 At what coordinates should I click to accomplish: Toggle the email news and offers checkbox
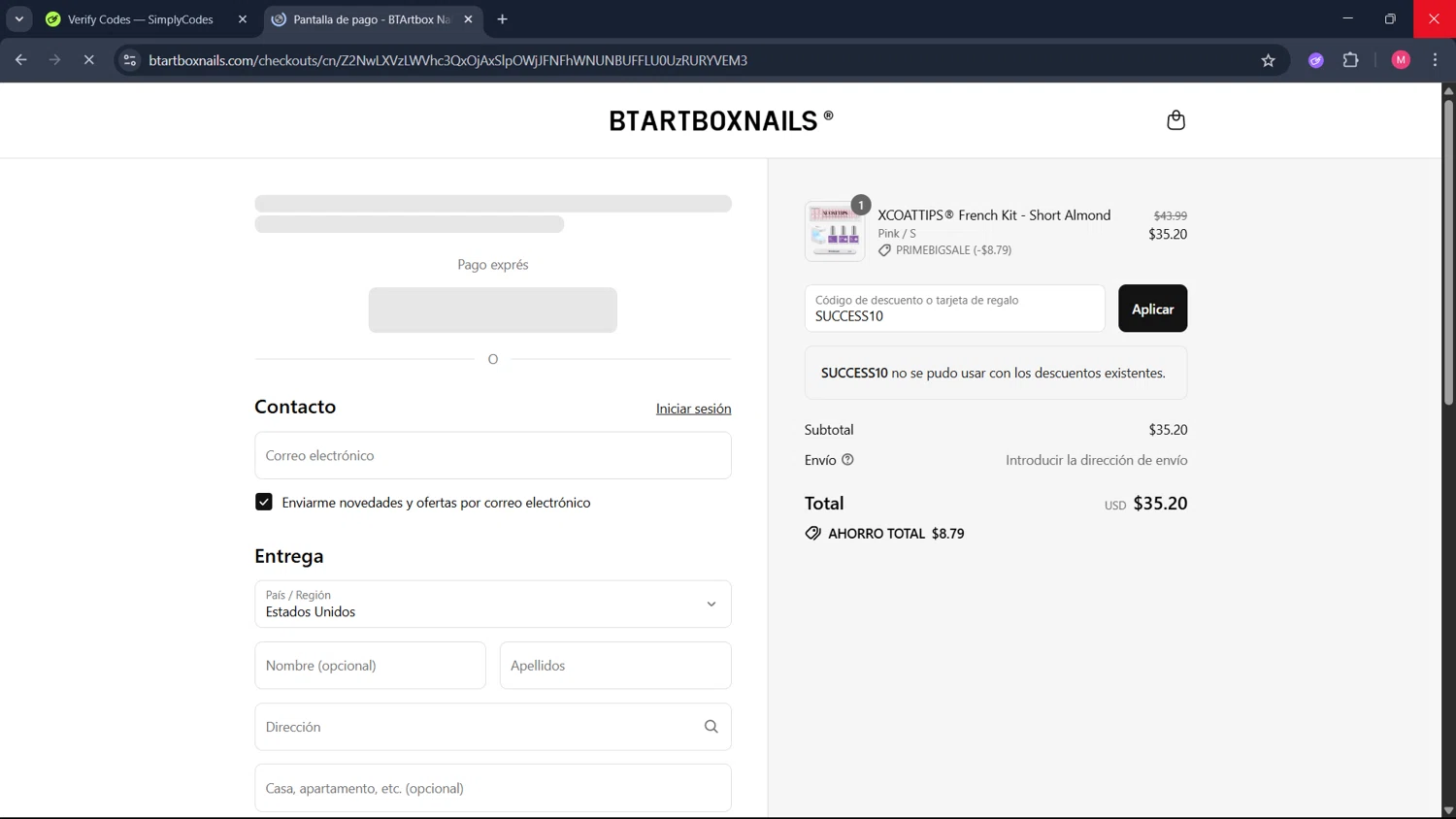(264, 502)
